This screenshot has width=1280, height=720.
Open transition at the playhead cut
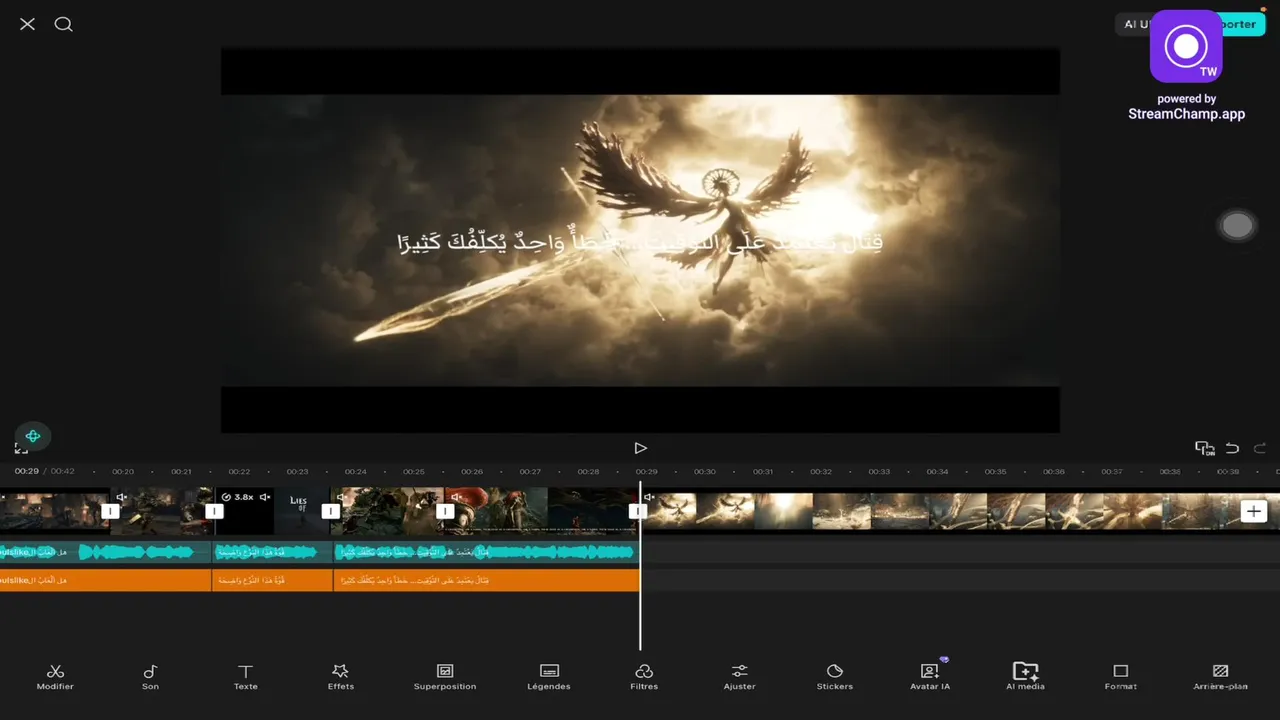tap(637, 511)
